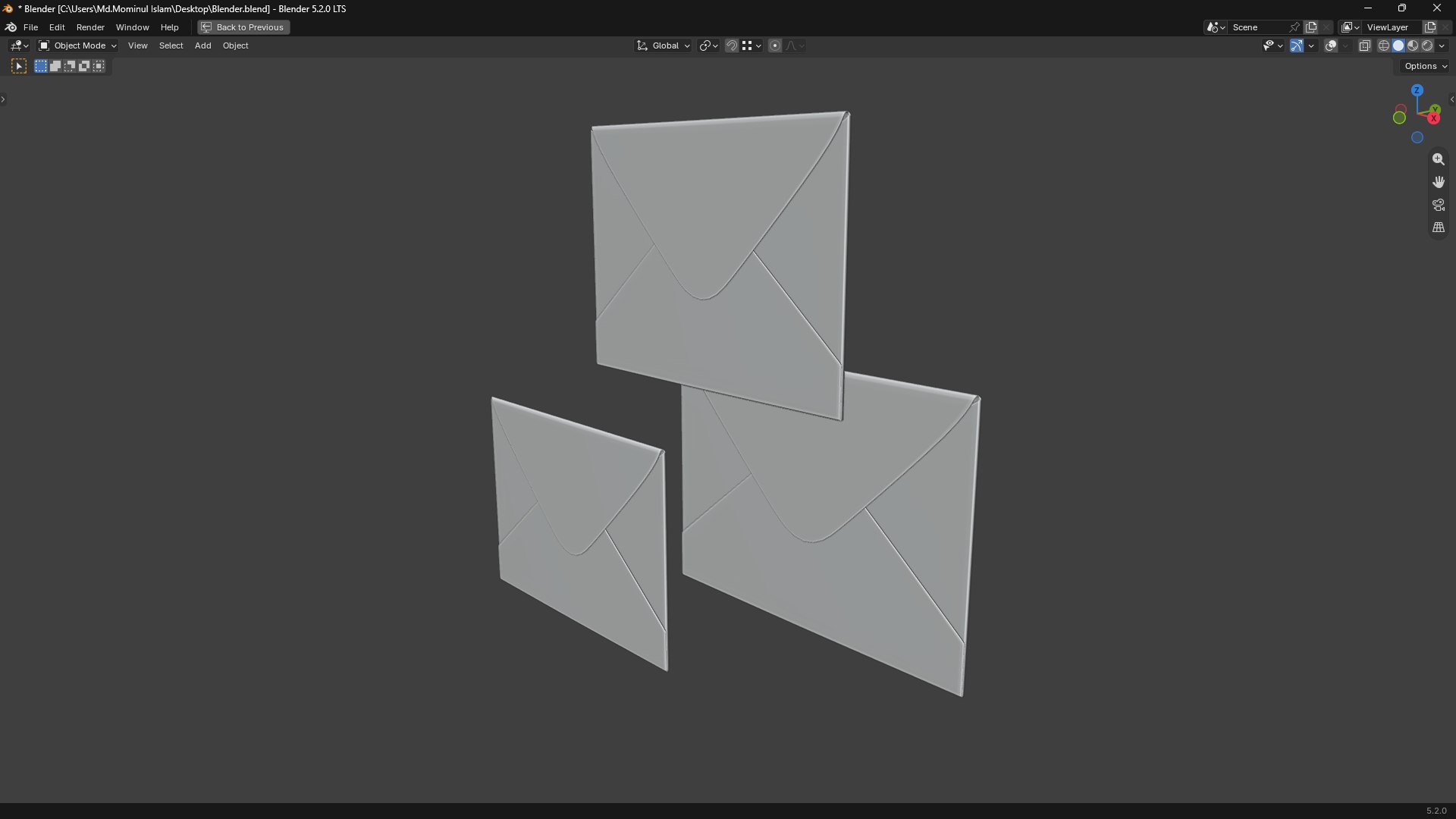Choose Extend selection mode icon
1456x819 pixels.
(x=55, y=67)
